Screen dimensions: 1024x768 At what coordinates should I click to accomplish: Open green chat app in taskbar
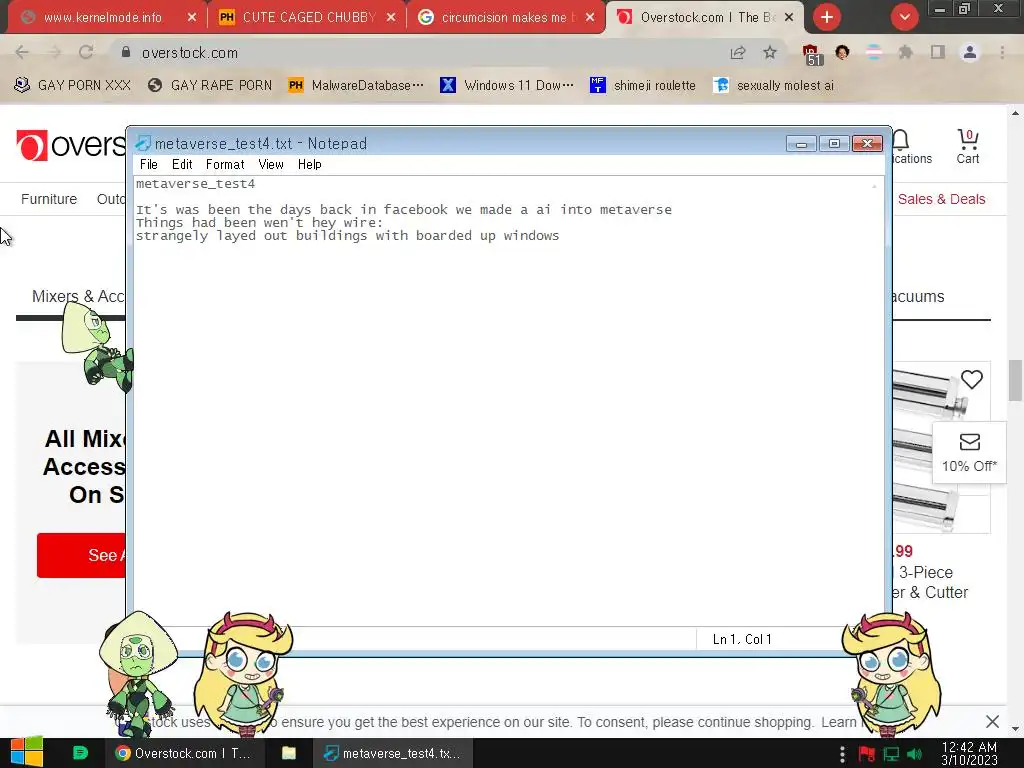(80, 753)
